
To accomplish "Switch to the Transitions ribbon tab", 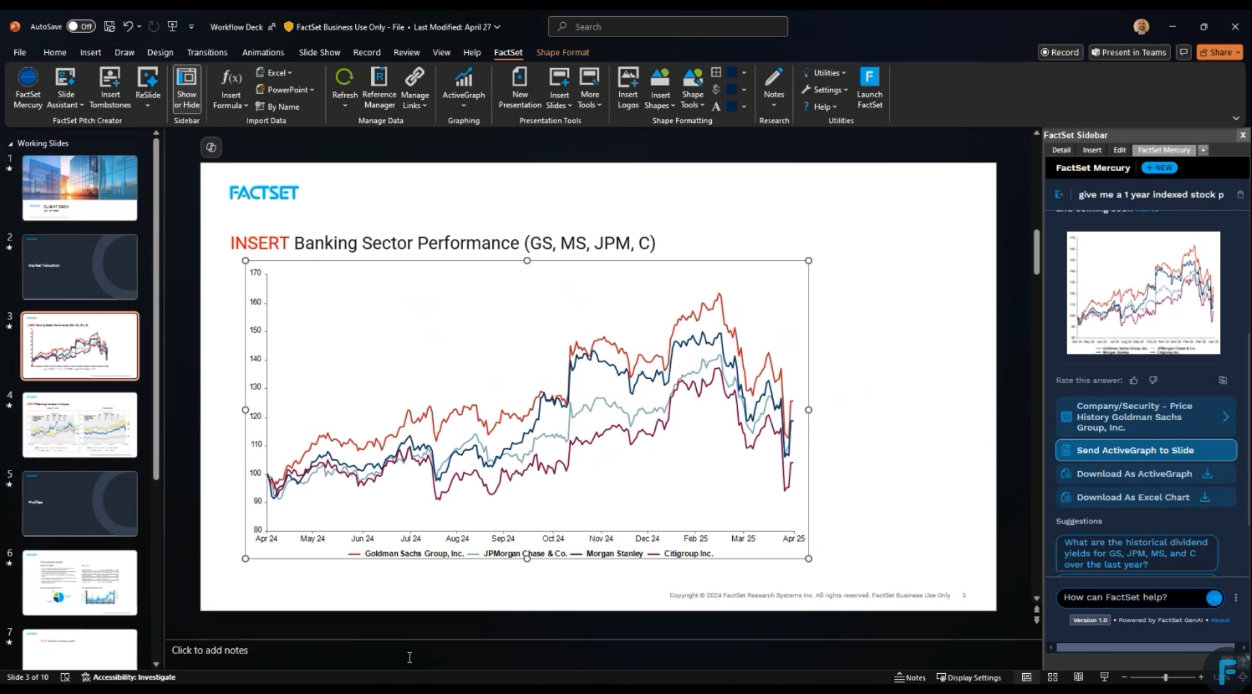I will [x=207, y=52].
